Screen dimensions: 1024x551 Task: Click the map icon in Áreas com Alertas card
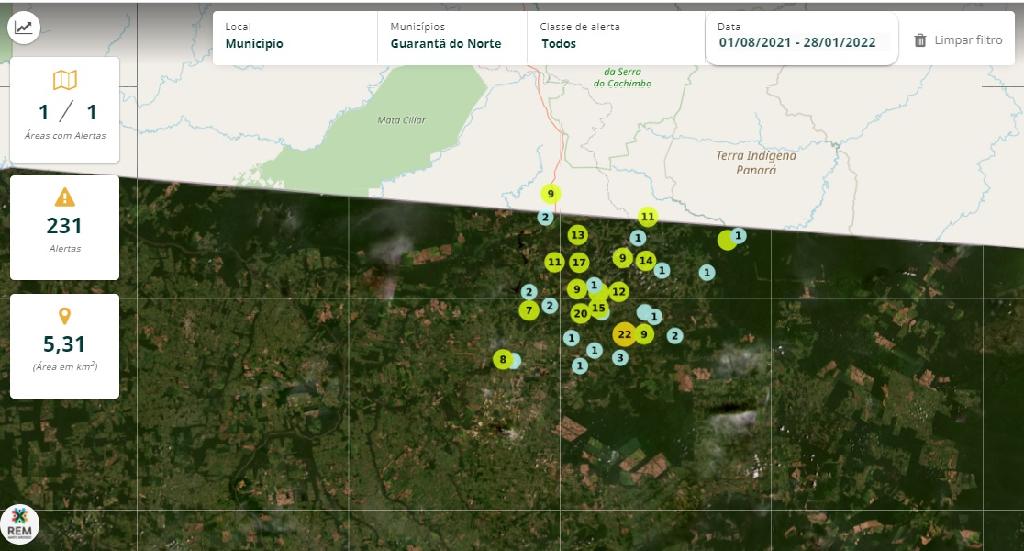point(64,81)
